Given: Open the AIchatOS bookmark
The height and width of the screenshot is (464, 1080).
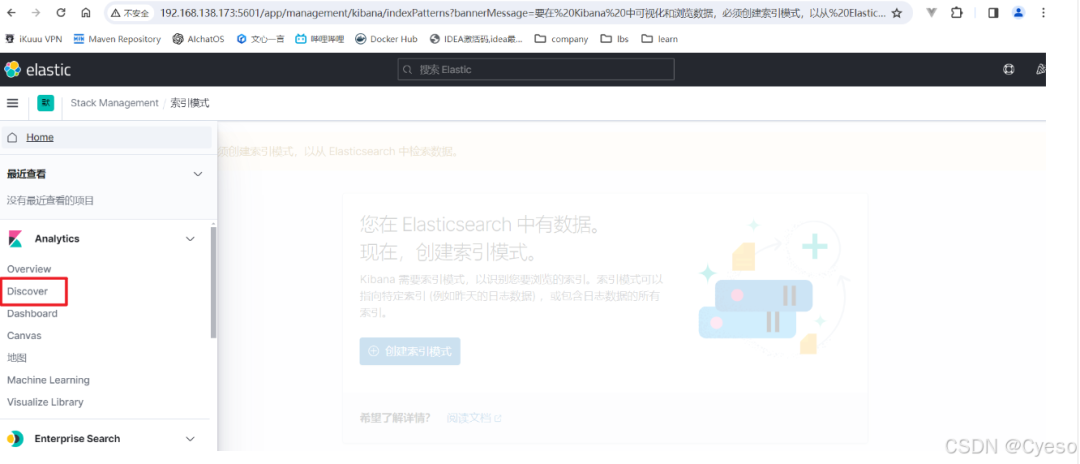Looking at the screenshot, I should coord(198,39).
